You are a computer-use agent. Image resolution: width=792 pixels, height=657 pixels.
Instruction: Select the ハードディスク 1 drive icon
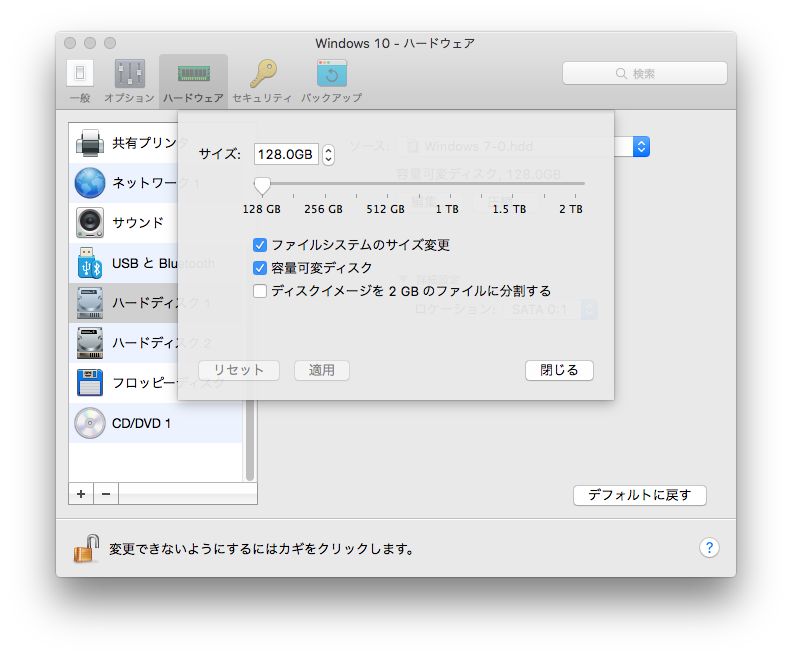(90, 302)
